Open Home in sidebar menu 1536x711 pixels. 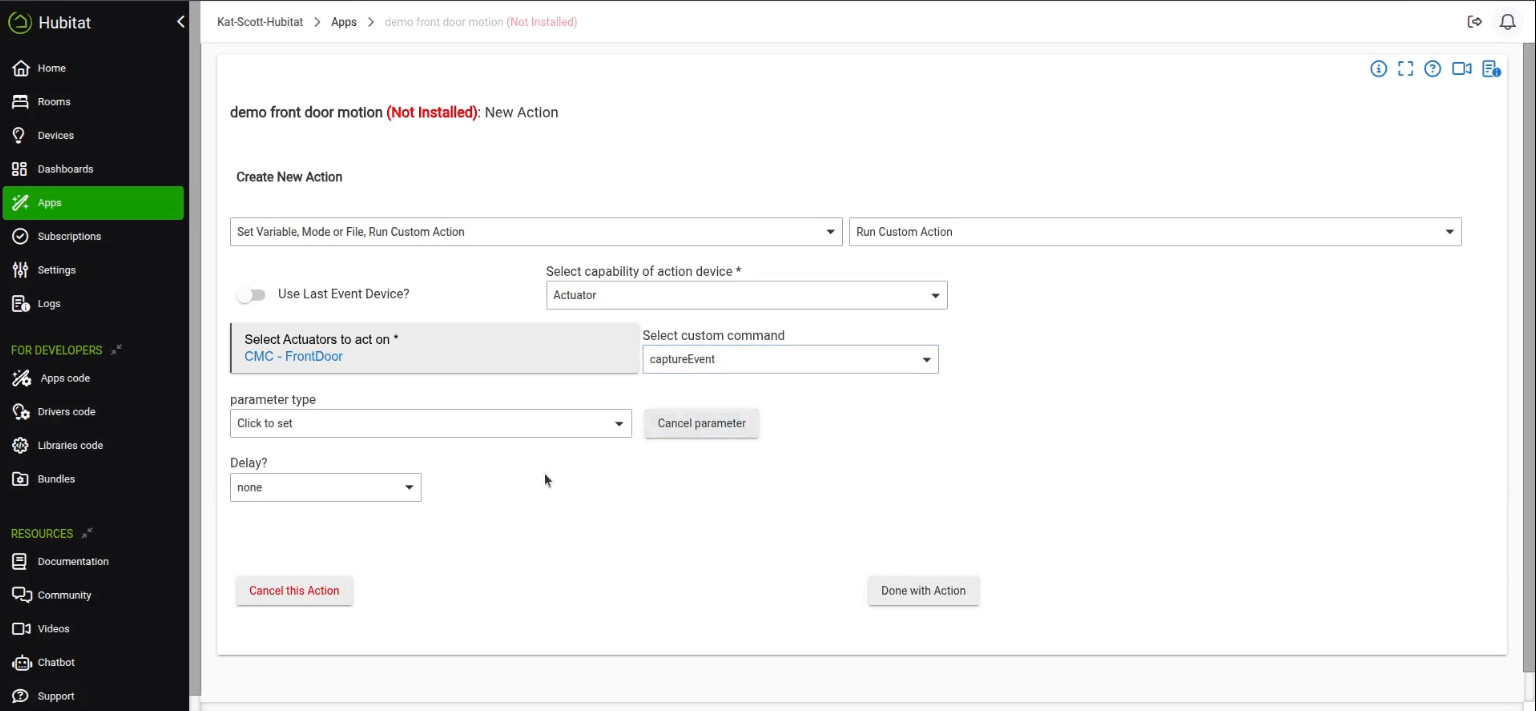93,68
